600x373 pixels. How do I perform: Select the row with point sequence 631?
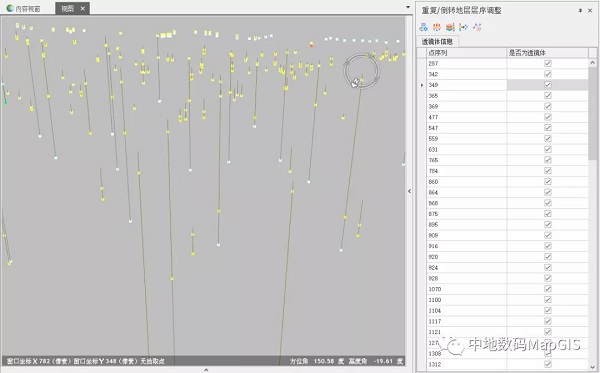pyautogui.click(x=507, y=149)
